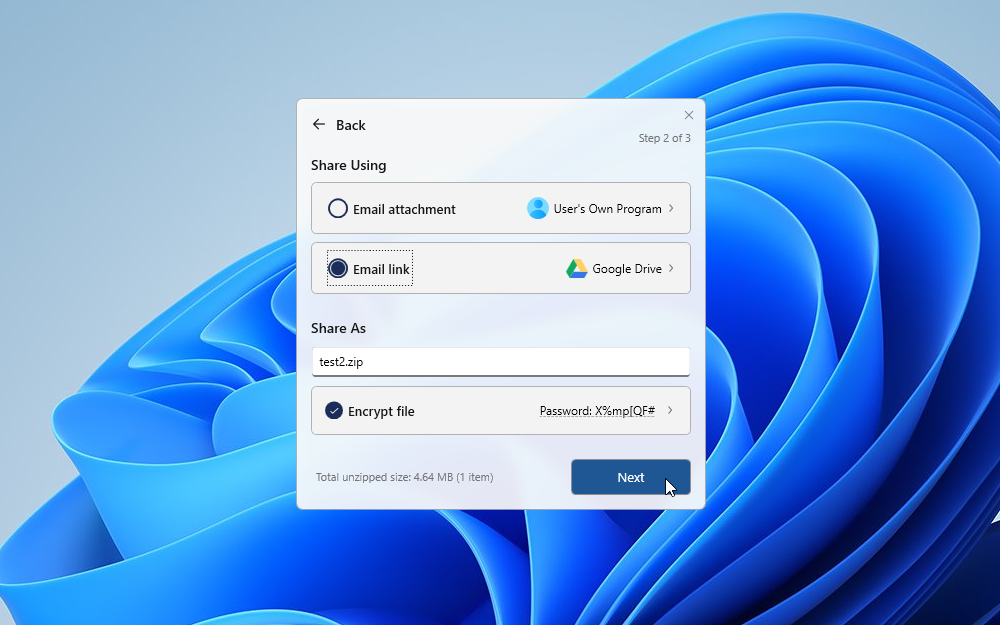Viewport: 1000px width, 625px height.
Task: Expand the User's Own Program chevron
Action: [671, 208]
